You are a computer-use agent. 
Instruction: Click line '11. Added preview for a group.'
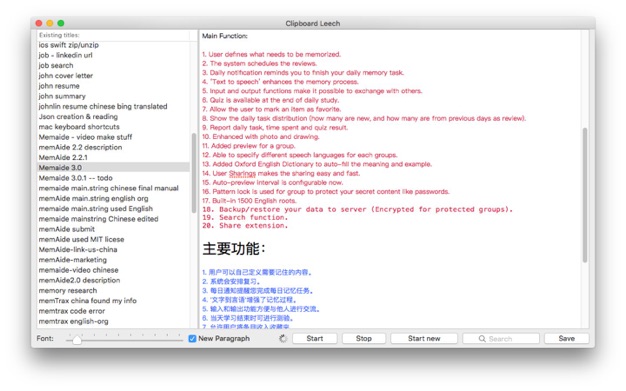(x=248, y=146)
